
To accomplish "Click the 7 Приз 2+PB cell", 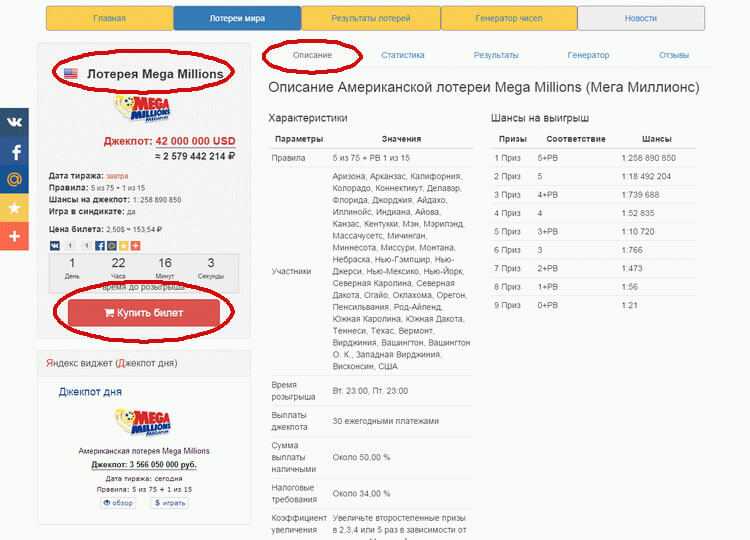I will click(548, 268).
